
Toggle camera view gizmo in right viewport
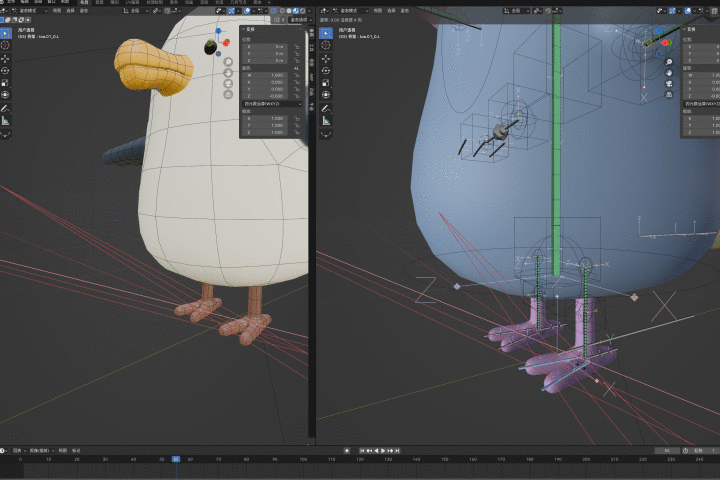[669, 84]
